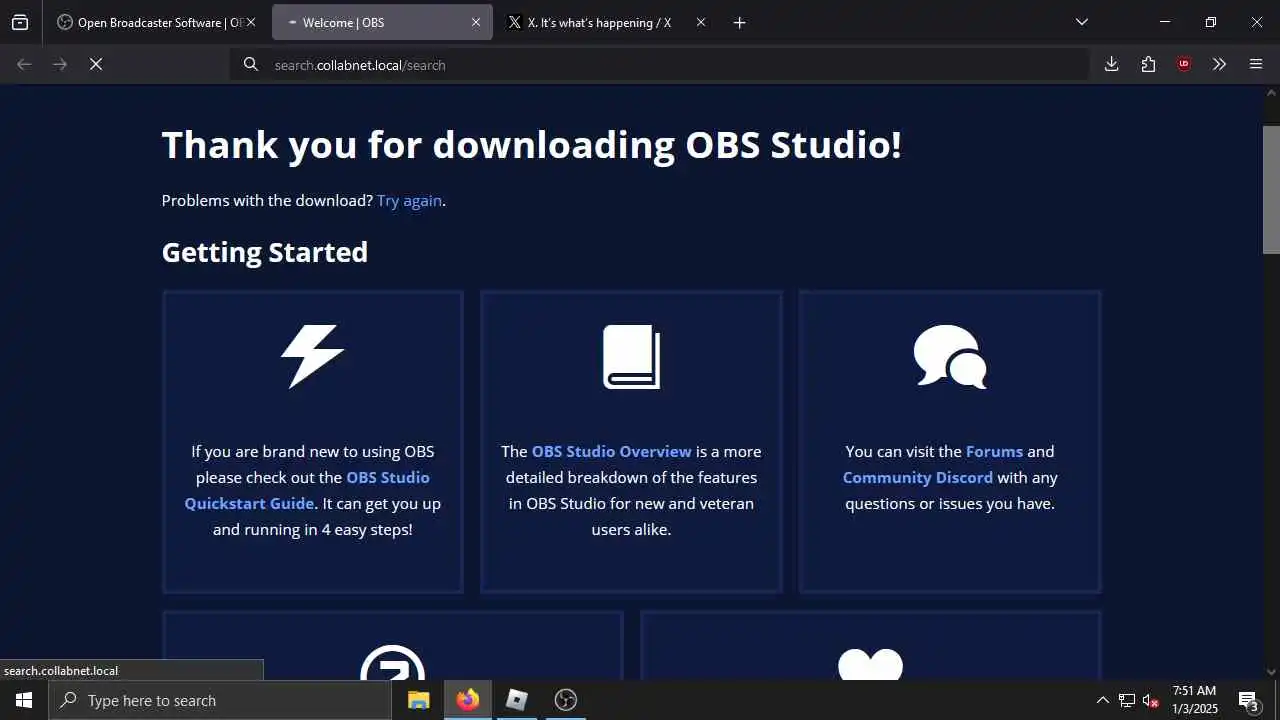Open the uBlock Origin extension icon
1280x720 pixels.
click(1184, 64)
